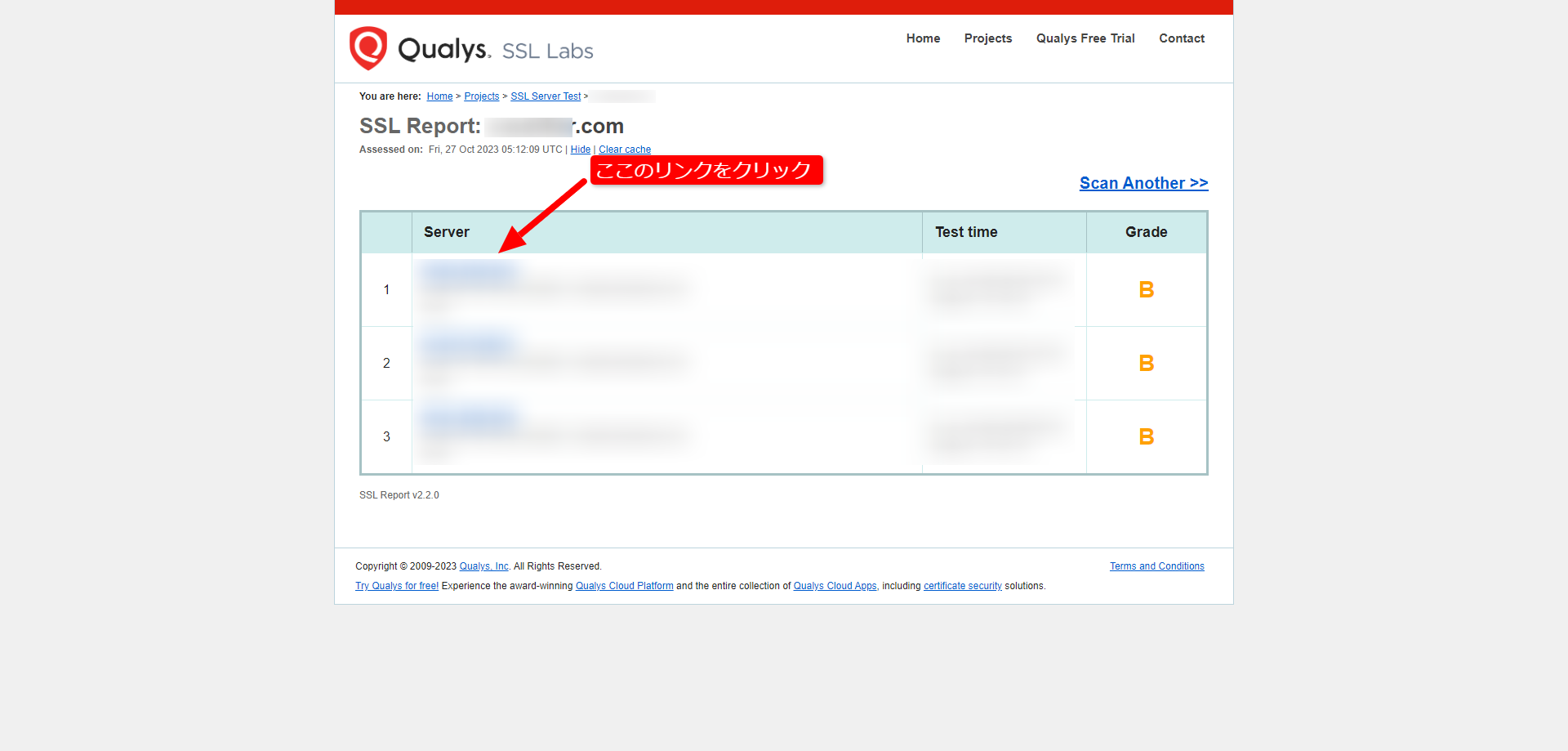
Task: Open the Projects navigation item
Action: [987, 38]
